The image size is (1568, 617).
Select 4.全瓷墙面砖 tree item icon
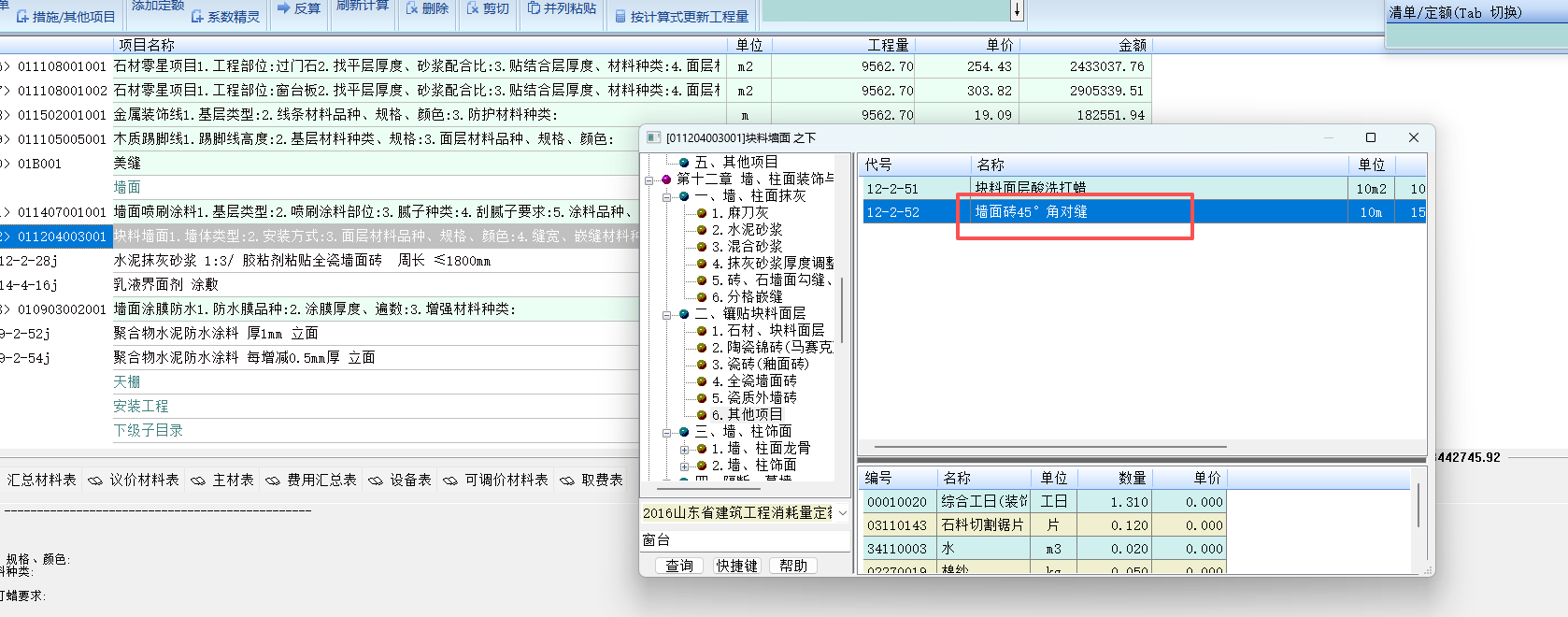(x=702, y=381)
